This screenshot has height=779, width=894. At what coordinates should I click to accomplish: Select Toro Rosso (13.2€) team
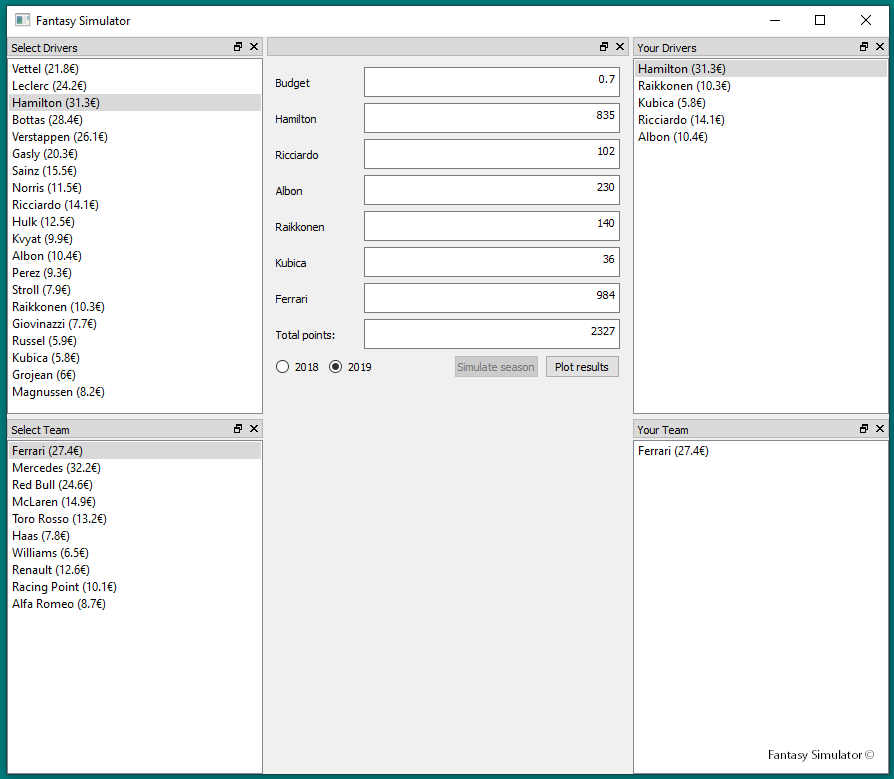point(135,519)
